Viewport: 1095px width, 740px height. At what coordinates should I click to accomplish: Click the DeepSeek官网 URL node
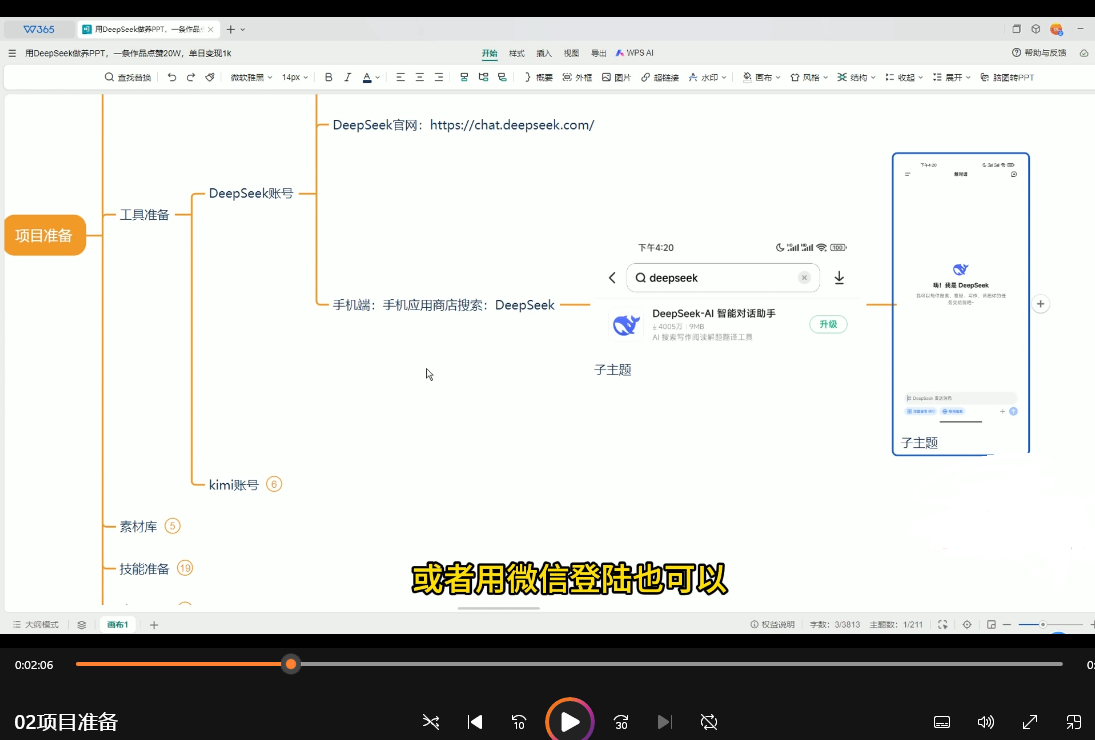[463, 125]
